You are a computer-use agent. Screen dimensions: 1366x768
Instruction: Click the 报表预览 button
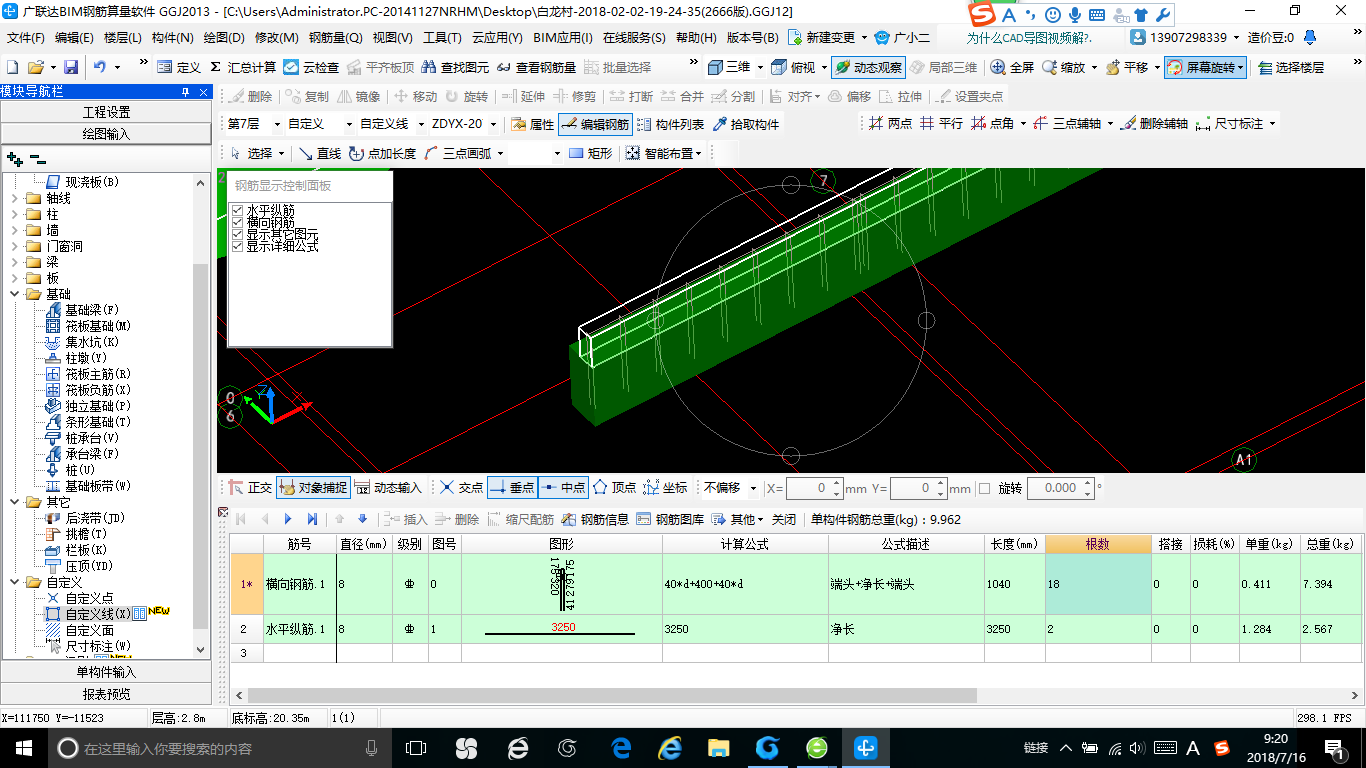click(106, 694)
